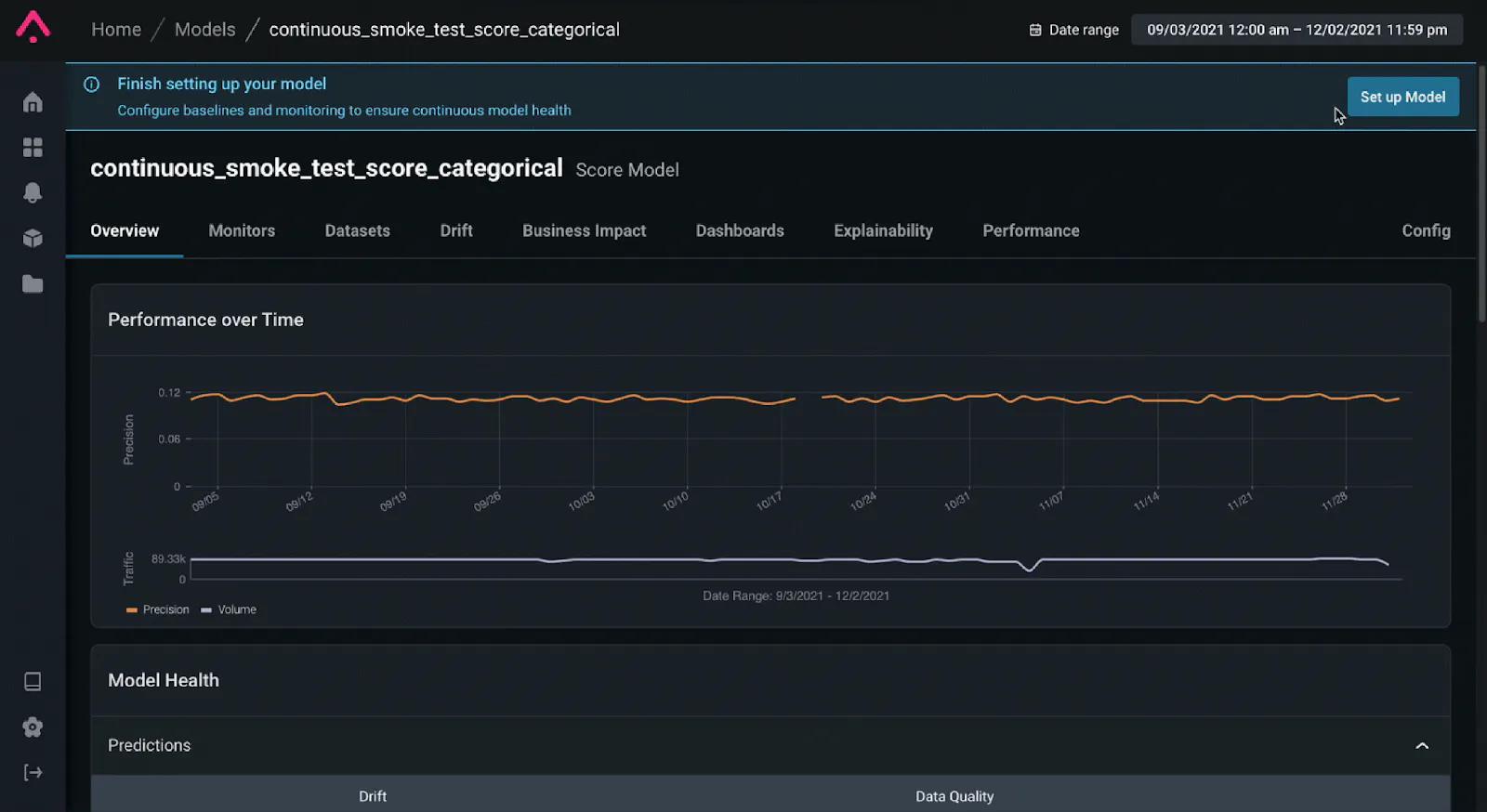The height and width of the screenshot is (812, 1487).
Task: Click the 'Finish setting up your model' heading
Action: tap(221, 84)
